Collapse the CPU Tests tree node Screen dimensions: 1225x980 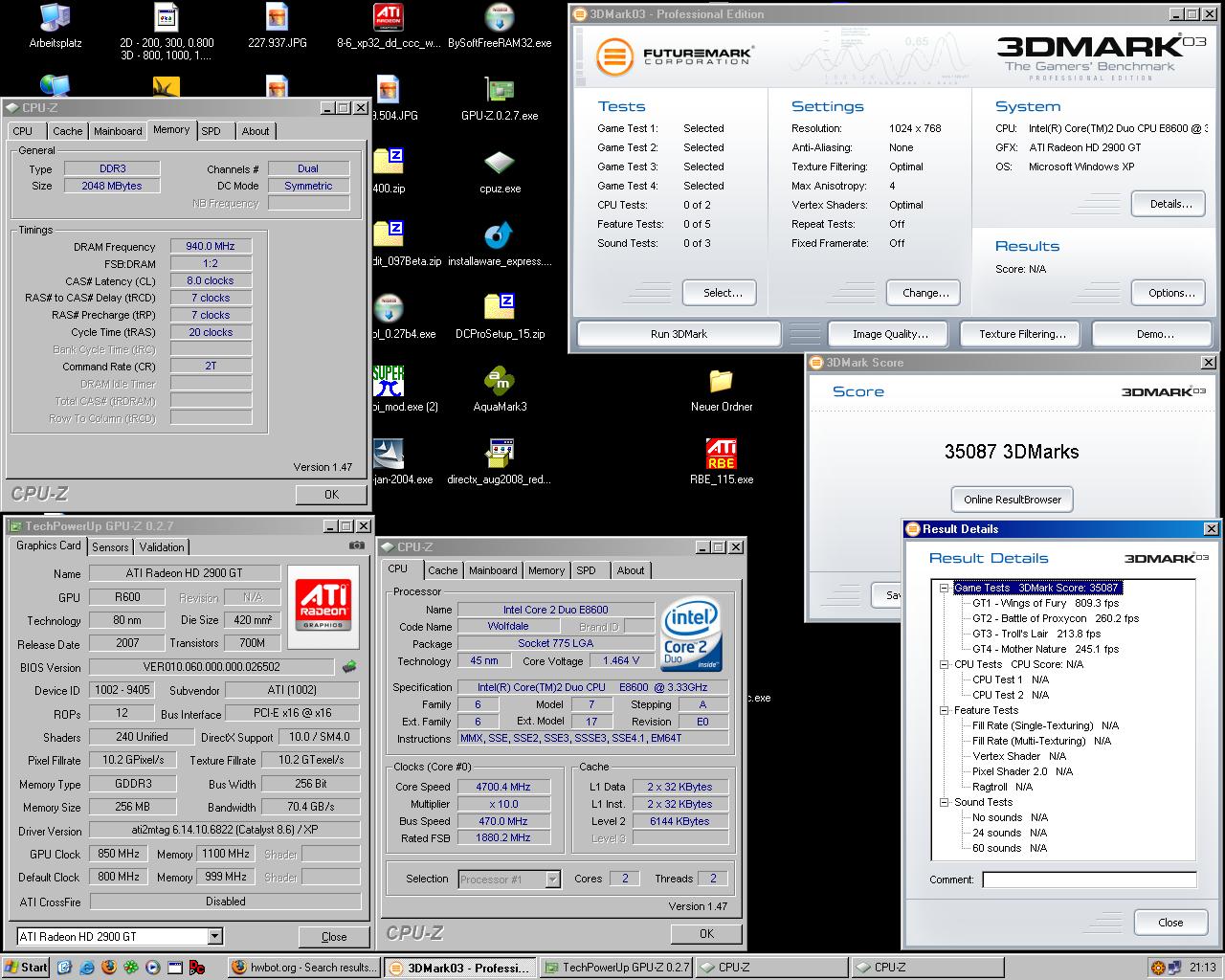944,664
